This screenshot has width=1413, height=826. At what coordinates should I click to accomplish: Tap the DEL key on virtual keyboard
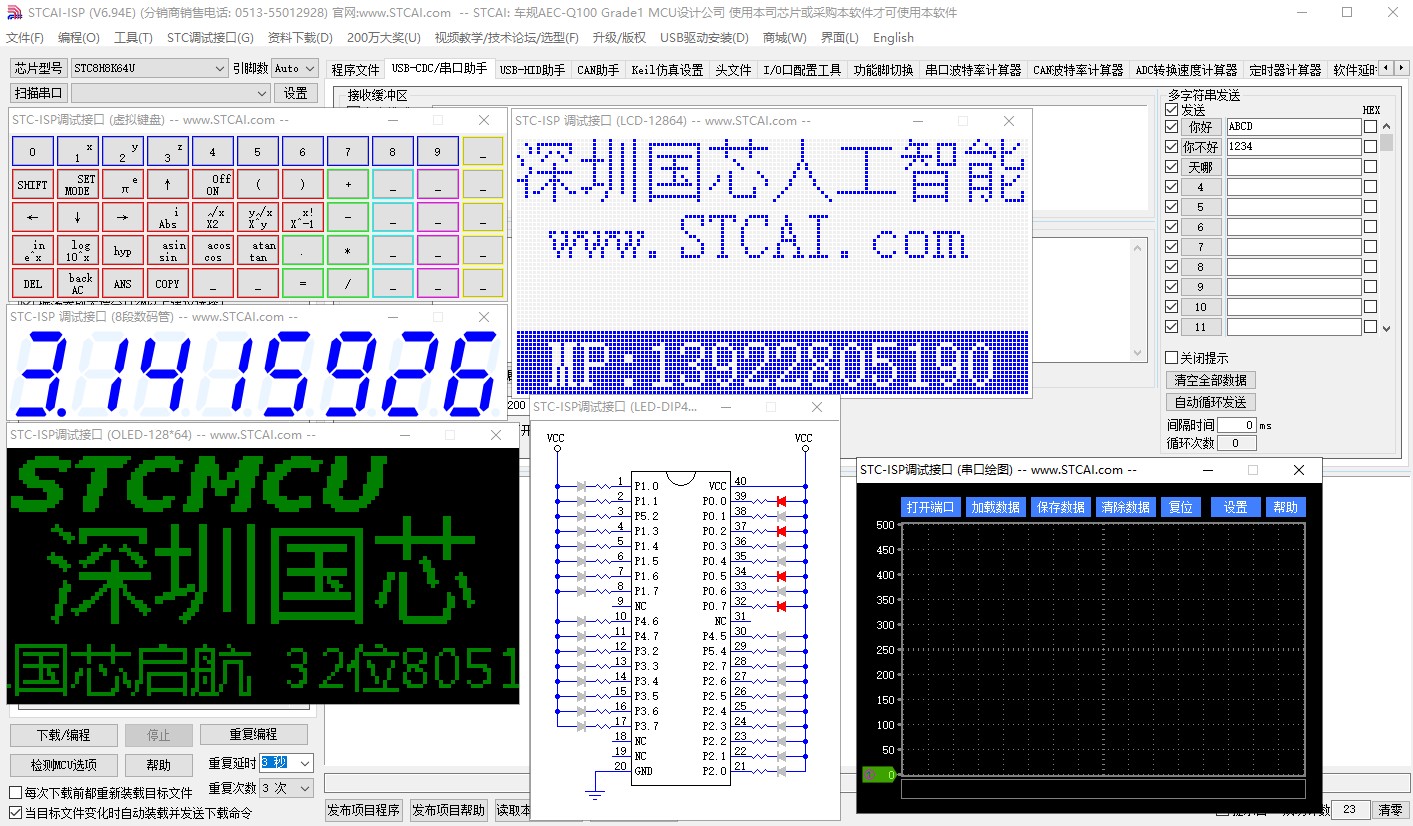[32, 284]
